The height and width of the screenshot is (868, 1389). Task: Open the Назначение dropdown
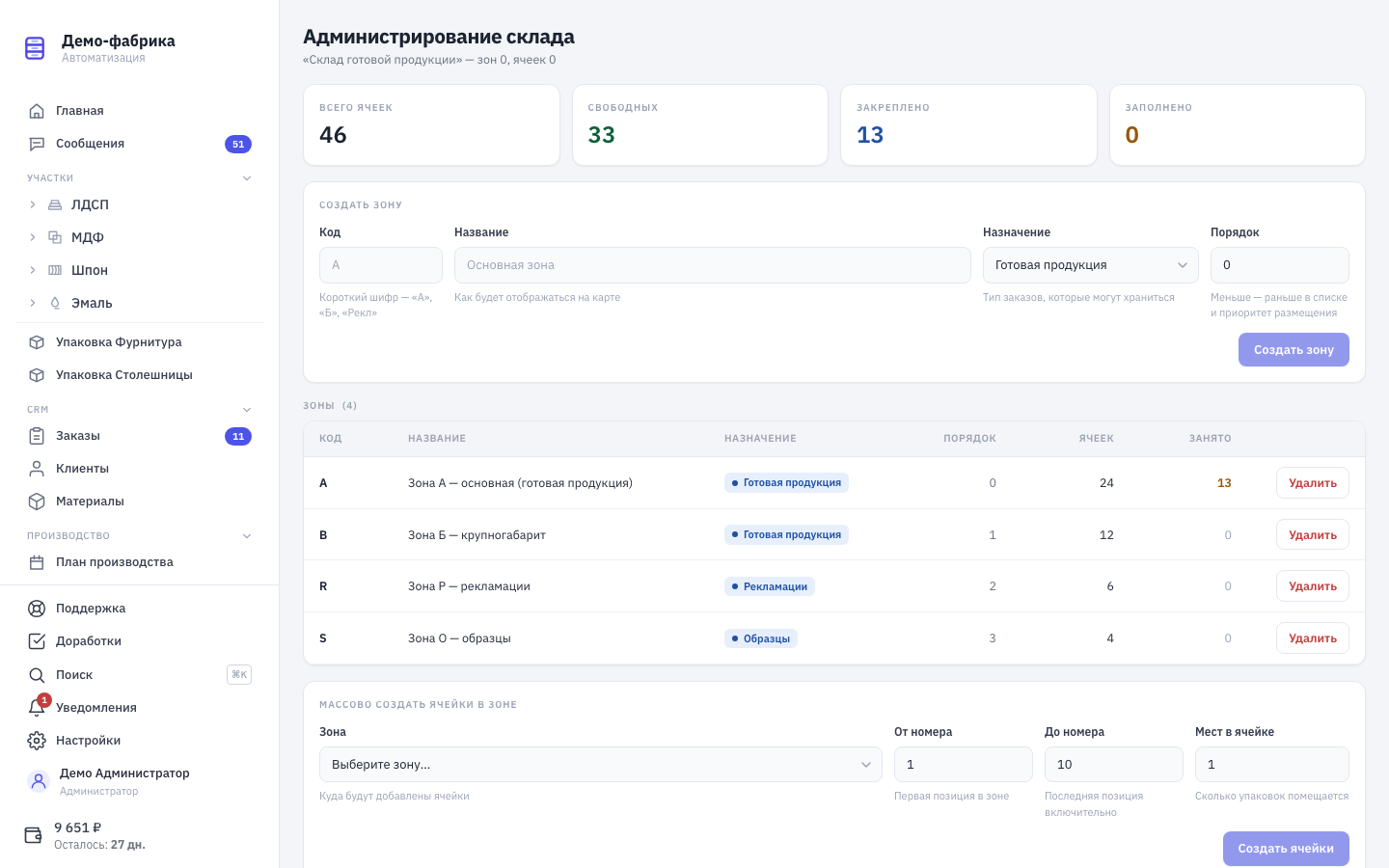click(1091, 265)
